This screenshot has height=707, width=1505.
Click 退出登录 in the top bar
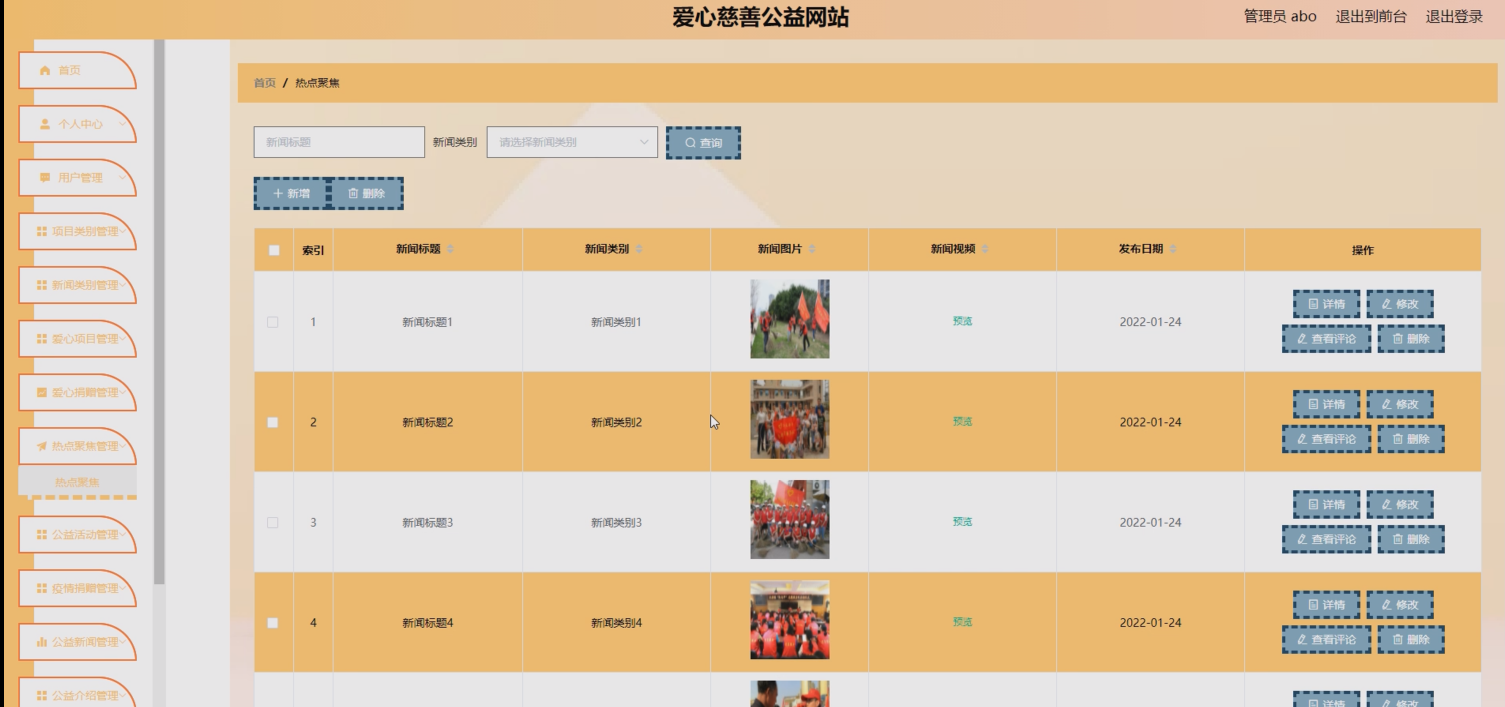(1454, 16)
